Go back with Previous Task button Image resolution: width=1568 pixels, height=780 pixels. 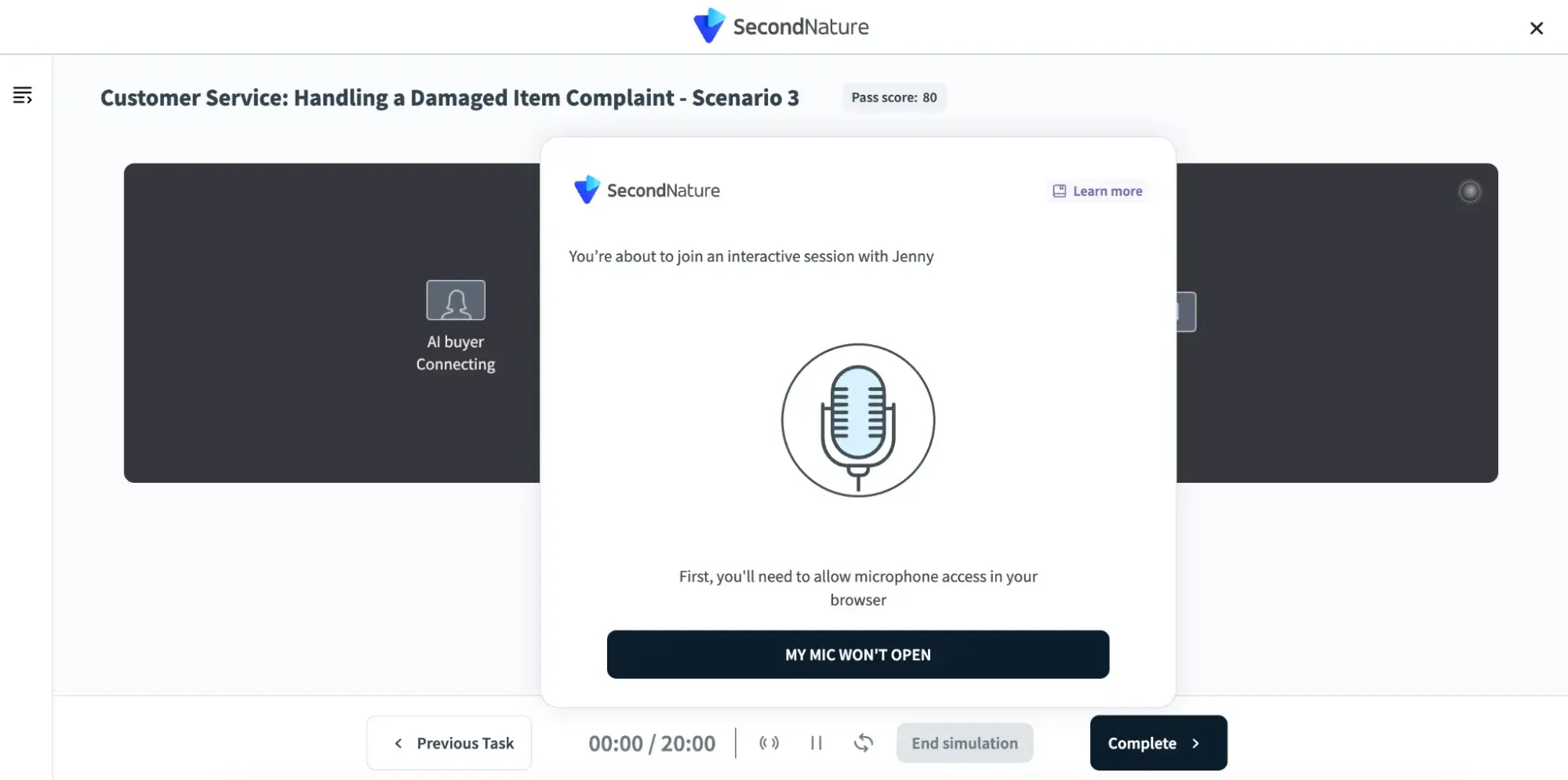click(x=449, y=743)
